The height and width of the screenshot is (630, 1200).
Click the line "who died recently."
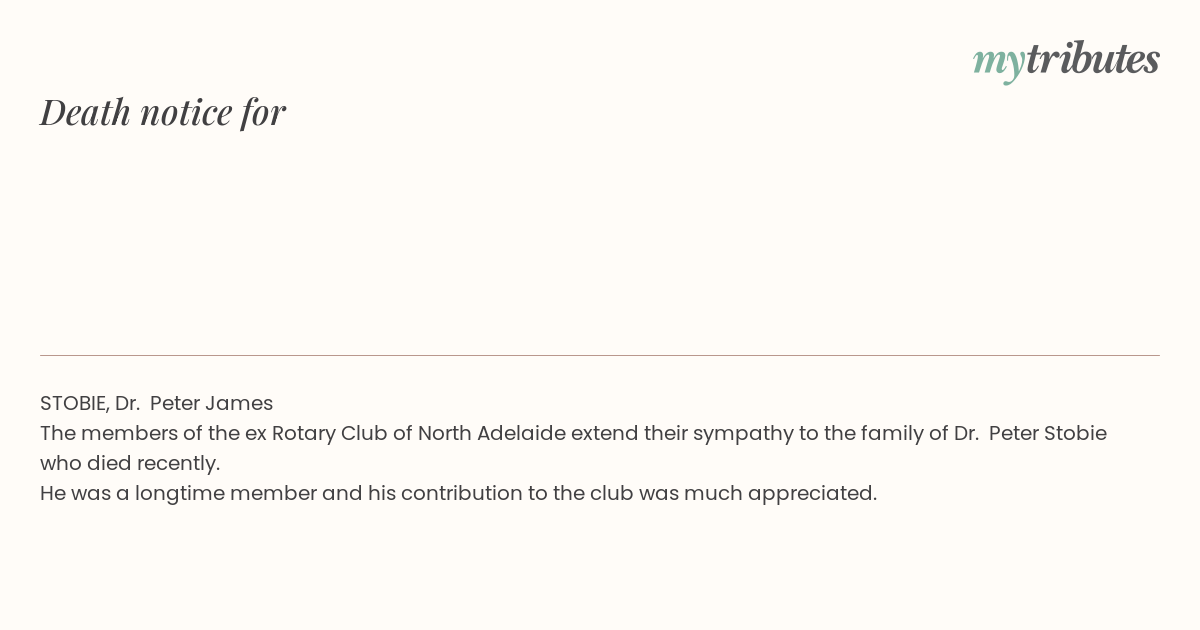(130, 463)
